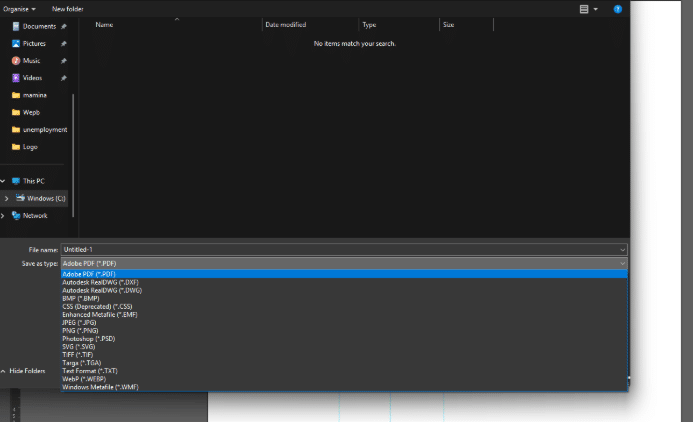Choose Adobe PDF (*.PDF) in the list
Image resolution: width=693 pixels, height=422 pixels.
344,274
